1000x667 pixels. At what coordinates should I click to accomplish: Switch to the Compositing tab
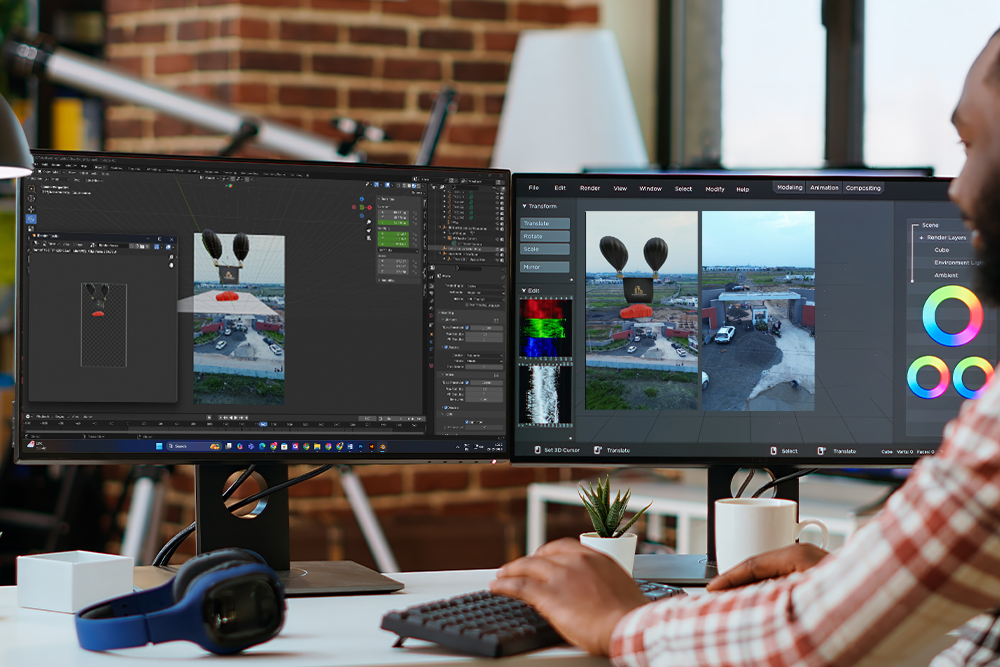(x=863, y=188)
